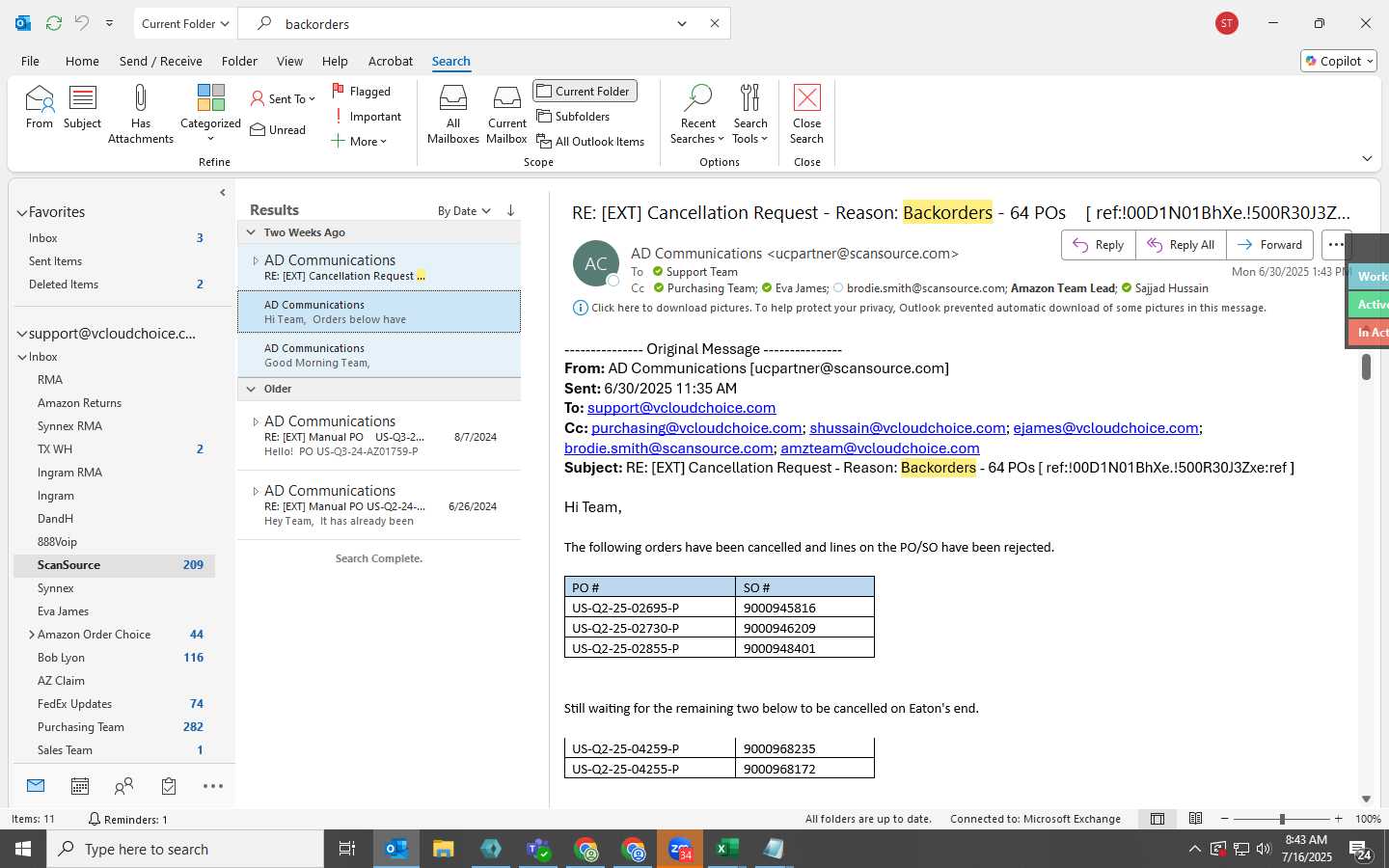Screen dimensions: 1389x868
Task: Open more navigation options ellipsis
Action: [213, 786]
